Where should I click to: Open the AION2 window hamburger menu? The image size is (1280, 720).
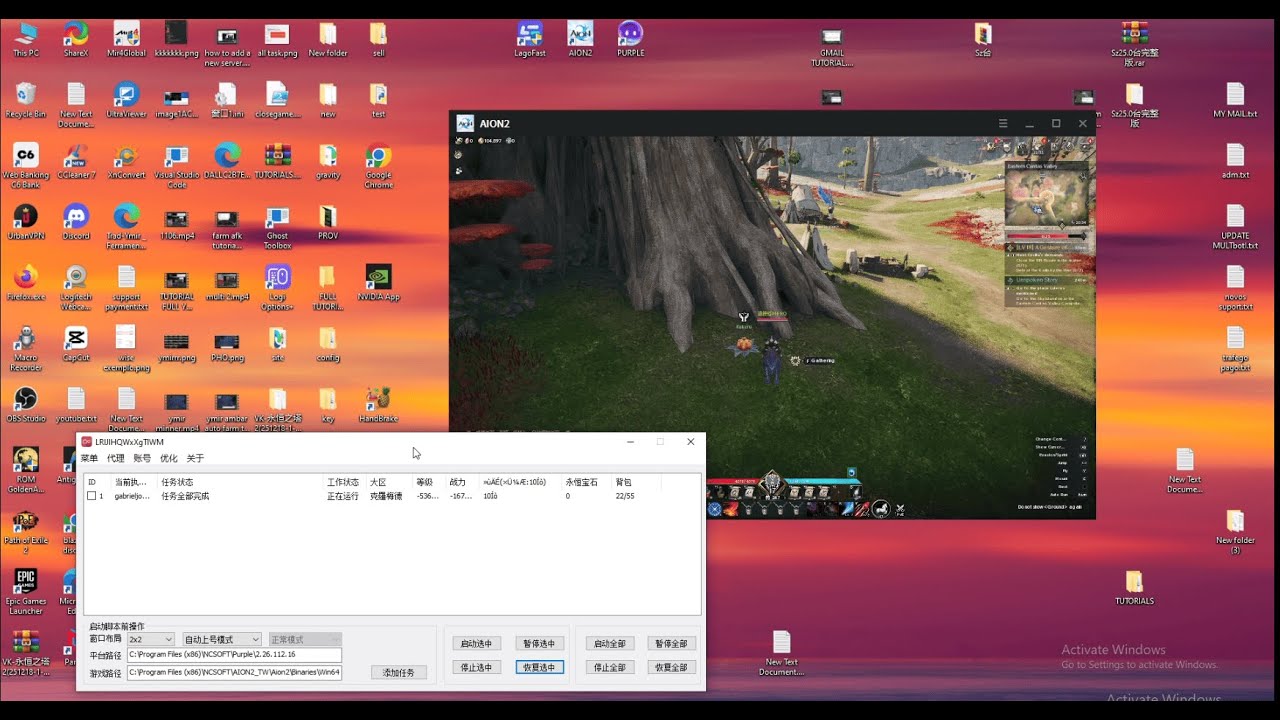click(x=1003, y=123)
